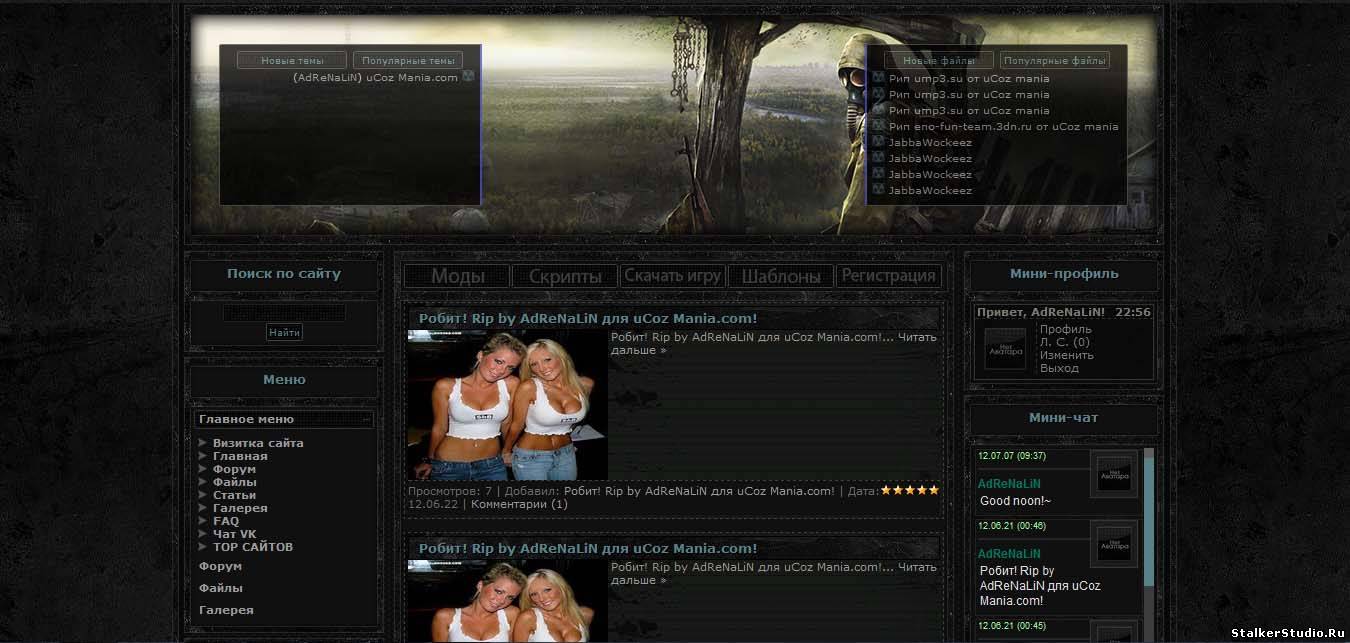Click the greeting Привет, AdReNaLiN!

click(x=1041, y=312)
